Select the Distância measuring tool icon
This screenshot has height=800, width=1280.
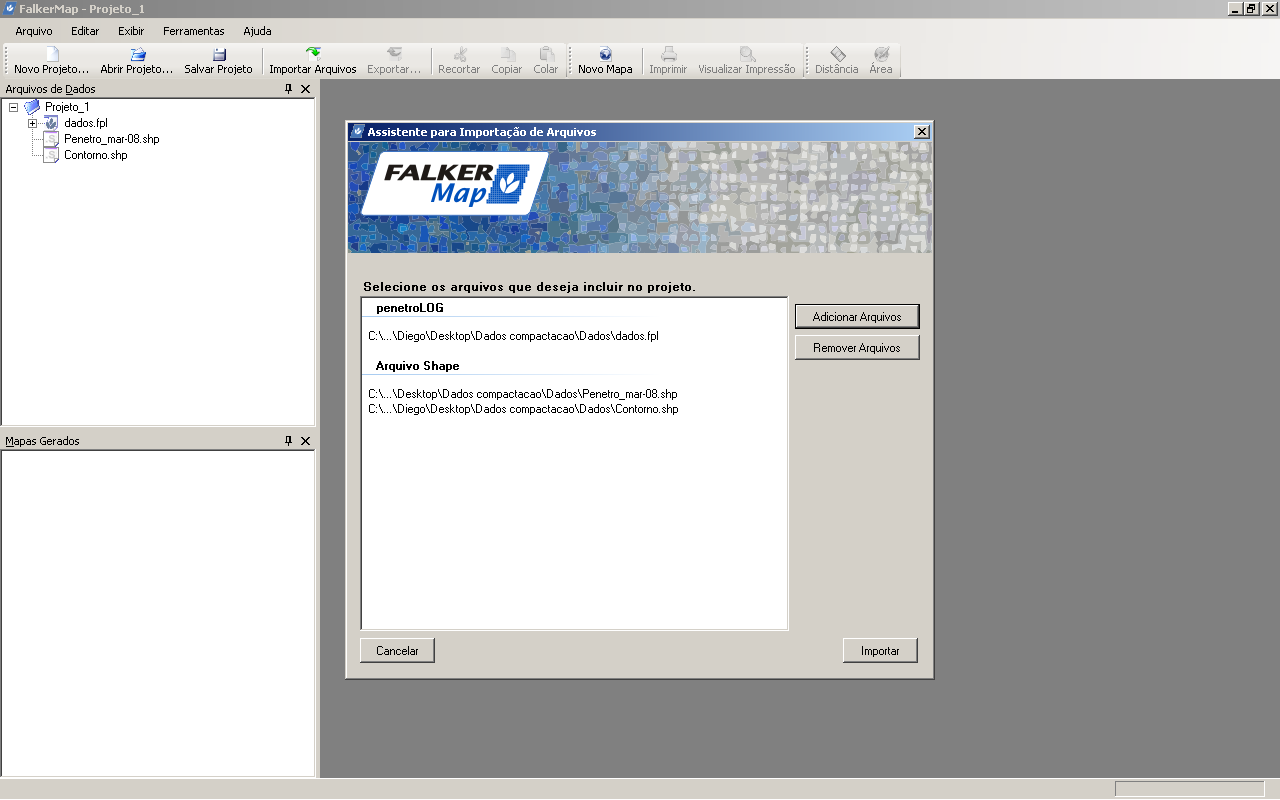(837, 54)
